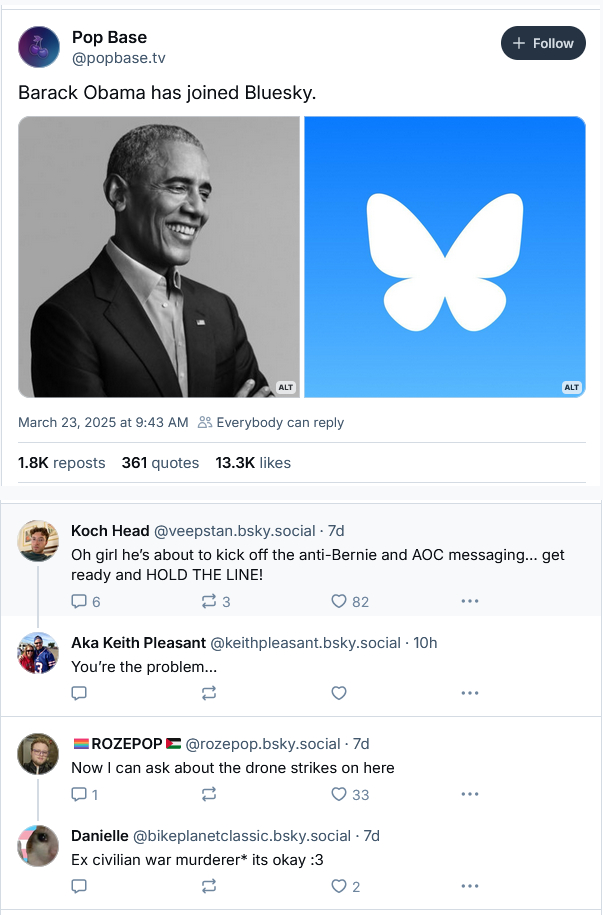The width and height of the screenshot is (603, 915).
Task: Reply to ROZEPOP's comment
Action: point(80,794)
